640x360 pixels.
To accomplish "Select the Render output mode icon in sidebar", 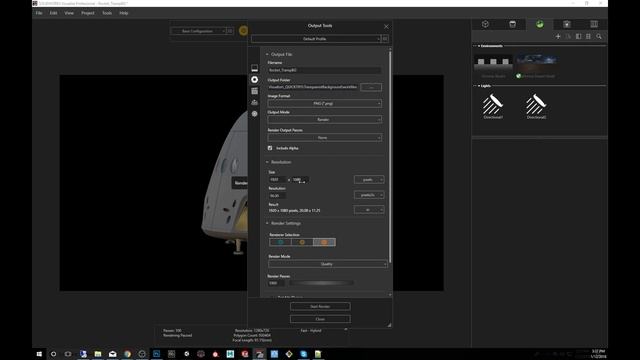I will (254, 80).
